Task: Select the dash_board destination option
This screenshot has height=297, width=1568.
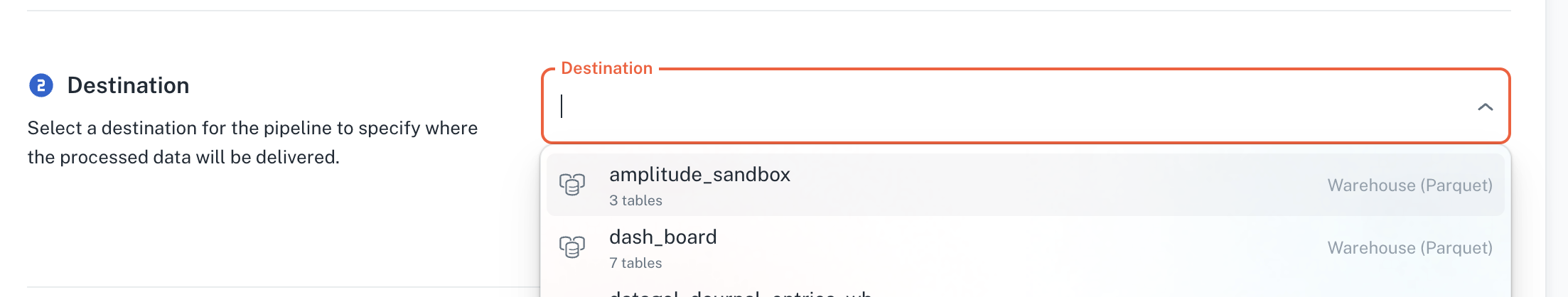Action: (x=1025, y=247)
